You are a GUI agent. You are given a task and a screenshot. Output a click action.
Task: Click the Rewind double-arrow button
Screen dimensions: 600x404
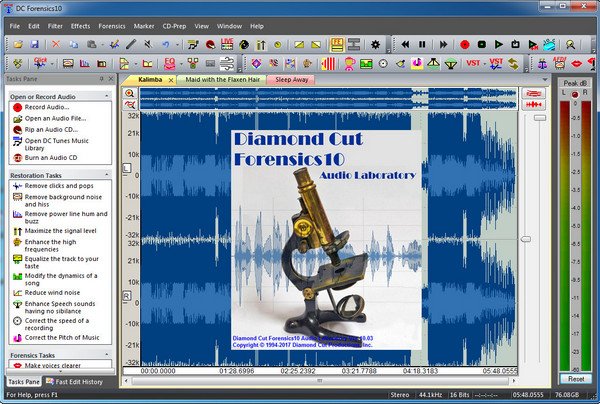[405, 45]
